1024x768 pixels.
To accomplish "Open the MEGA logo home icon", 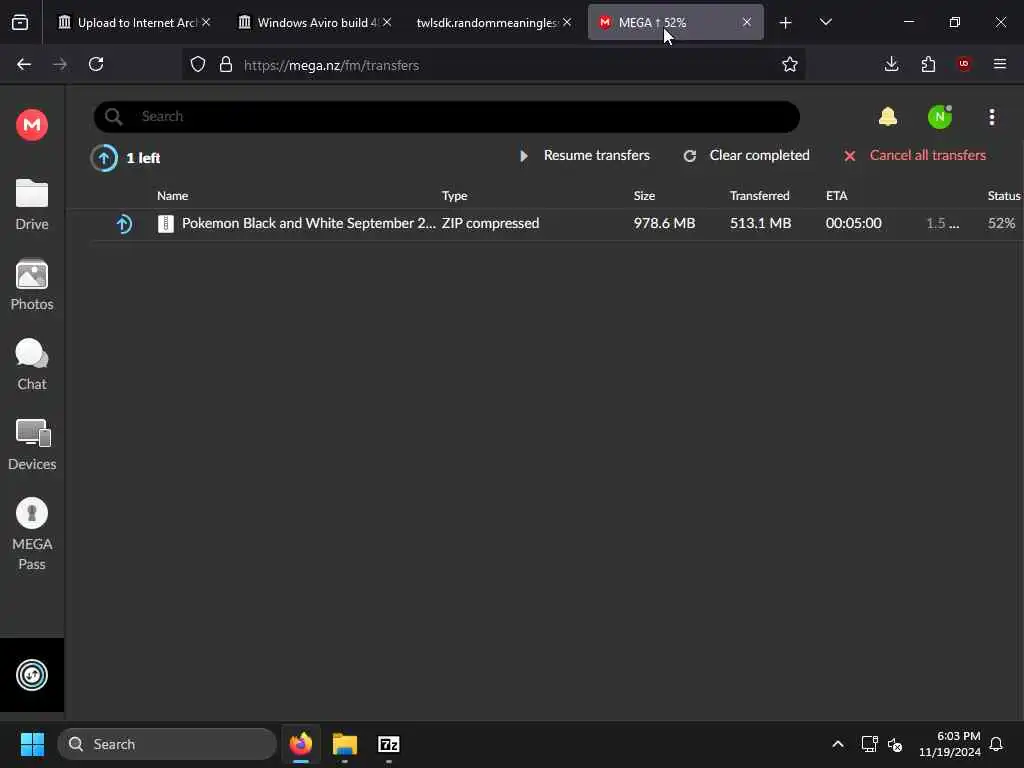I will 31,125.
